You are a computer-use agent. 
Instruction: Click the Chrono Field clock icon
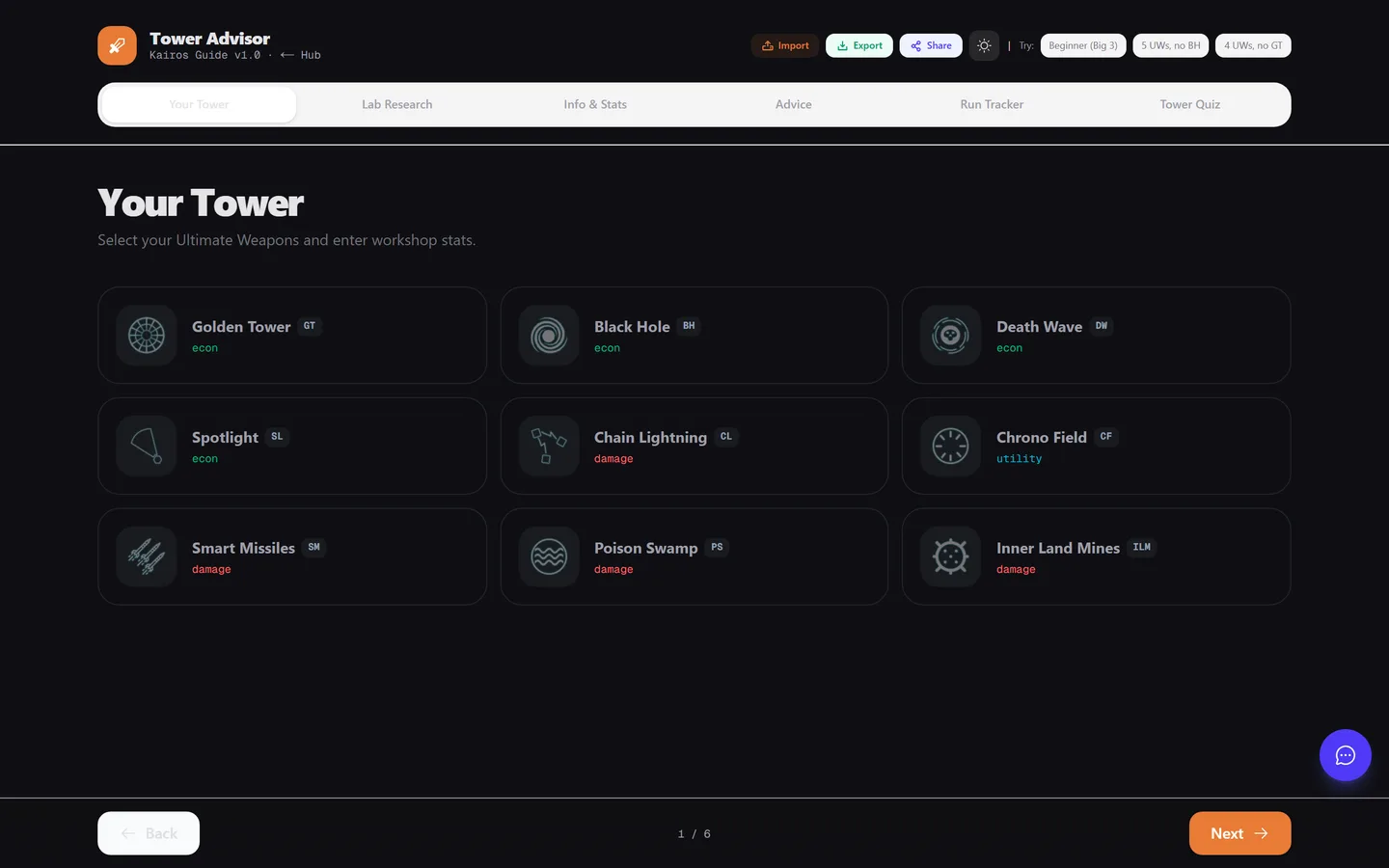coord(951,446)
